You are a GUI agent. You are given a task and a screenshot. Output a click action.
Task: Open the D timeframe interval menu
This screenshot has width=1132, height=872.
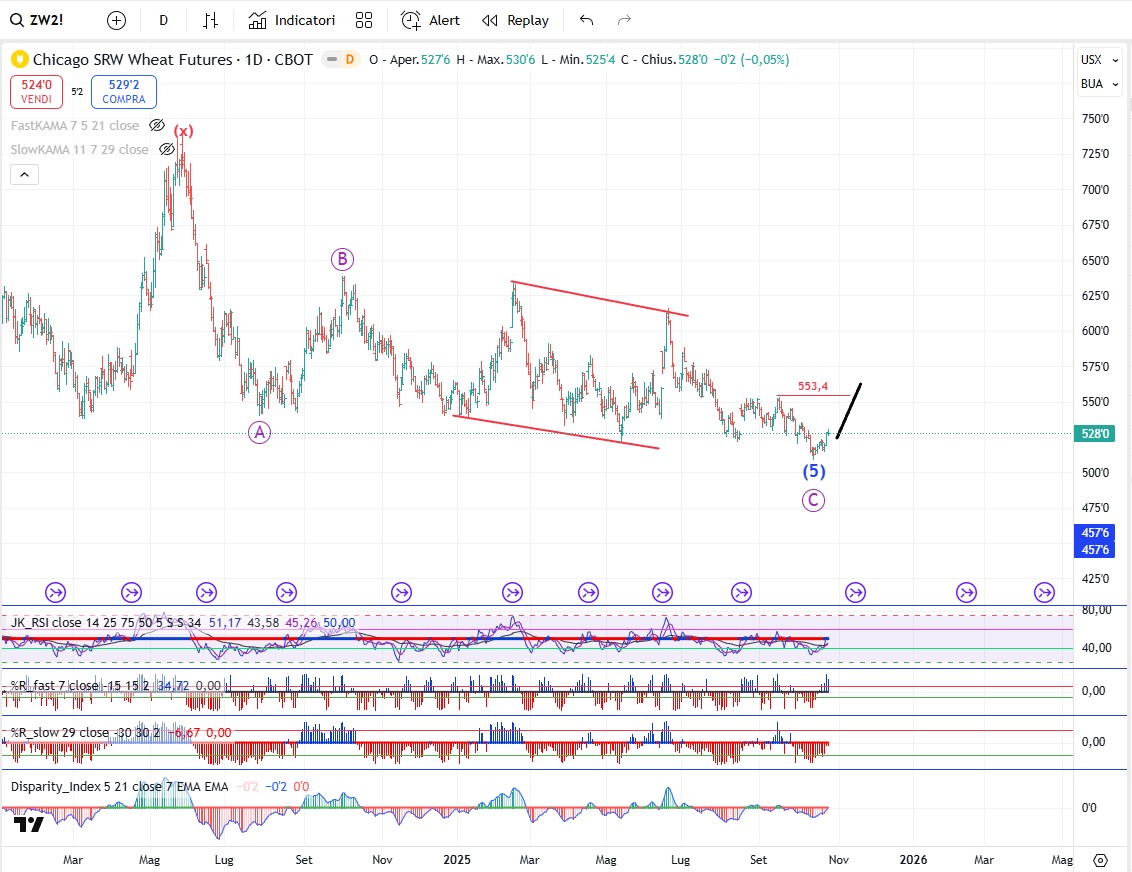coord(164,20)
